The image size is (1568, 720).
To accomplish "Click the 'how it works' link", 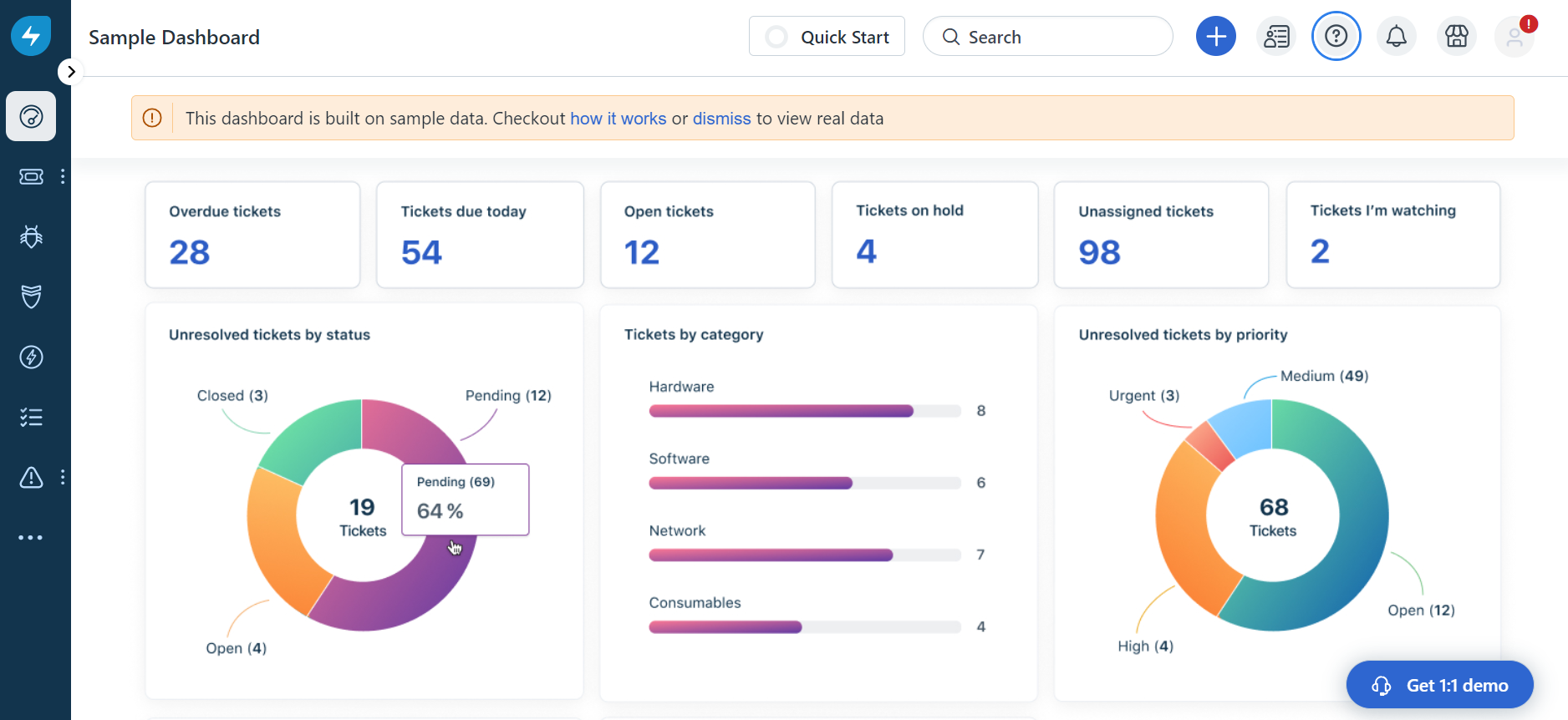I will [x=619, y=119].
